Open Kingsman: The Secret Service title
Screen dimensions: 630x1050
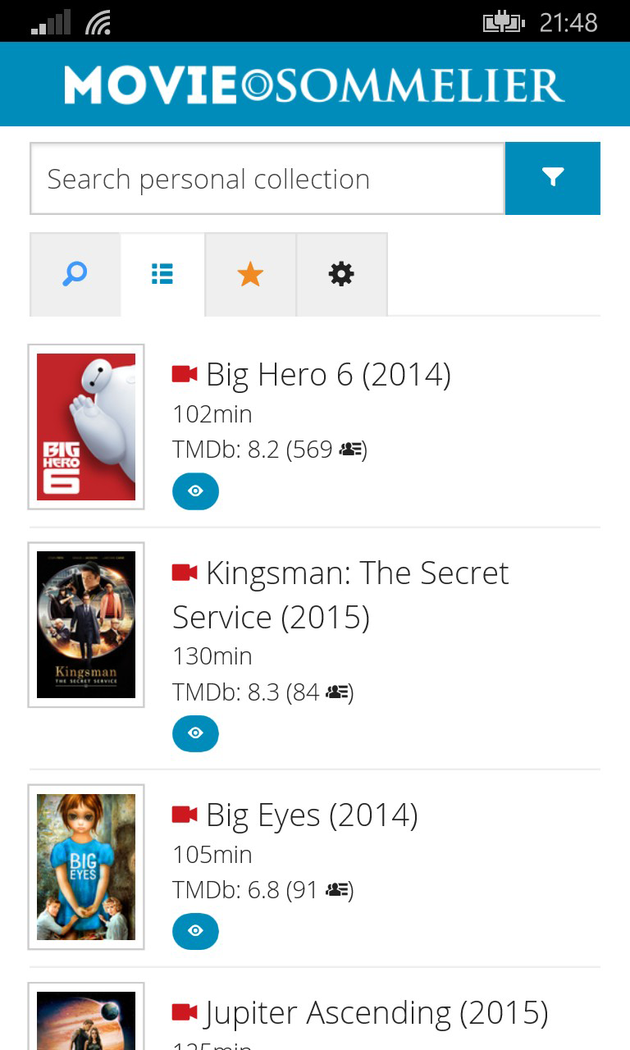[x=340, y=594]
